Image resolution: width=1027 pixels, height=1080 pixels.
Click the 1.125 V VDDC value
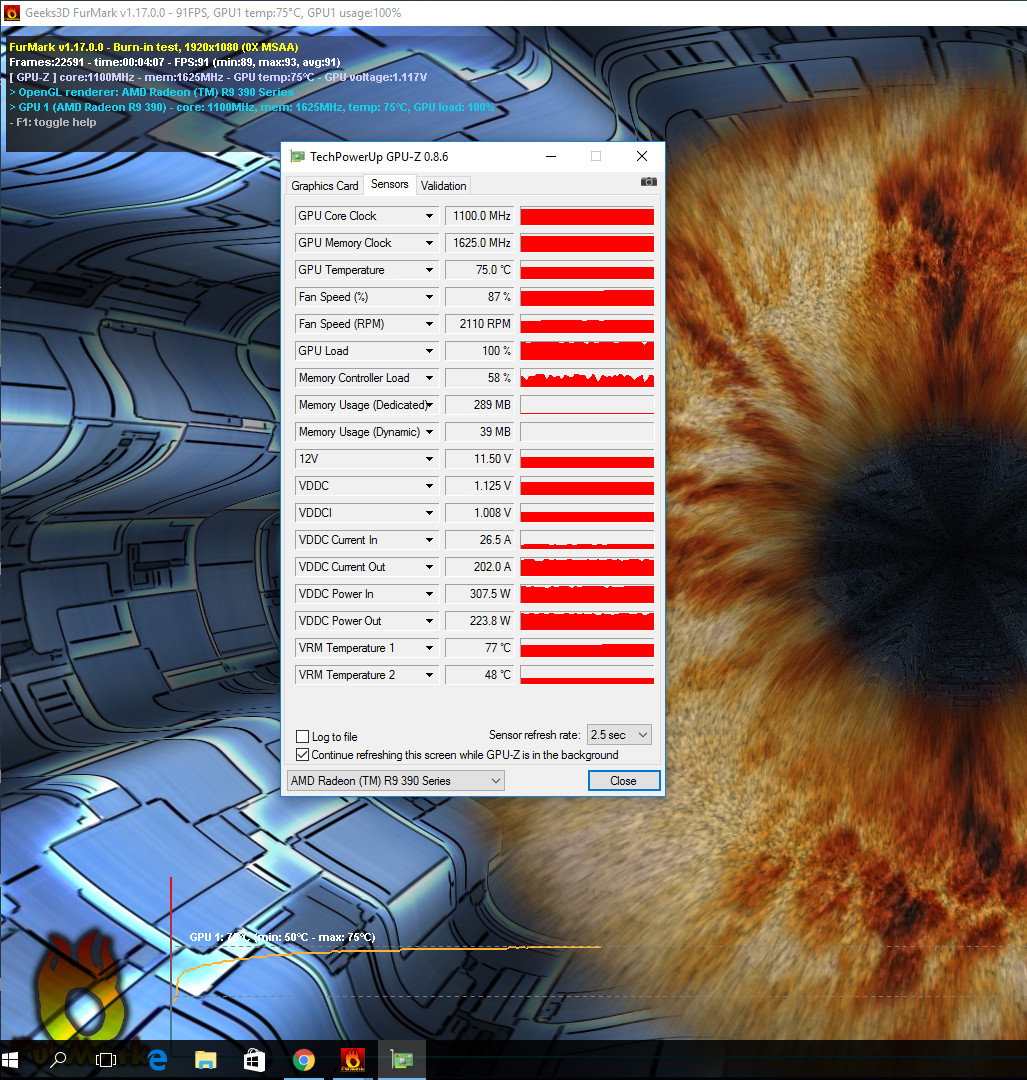pyautogui.click(x=480, y=486)
